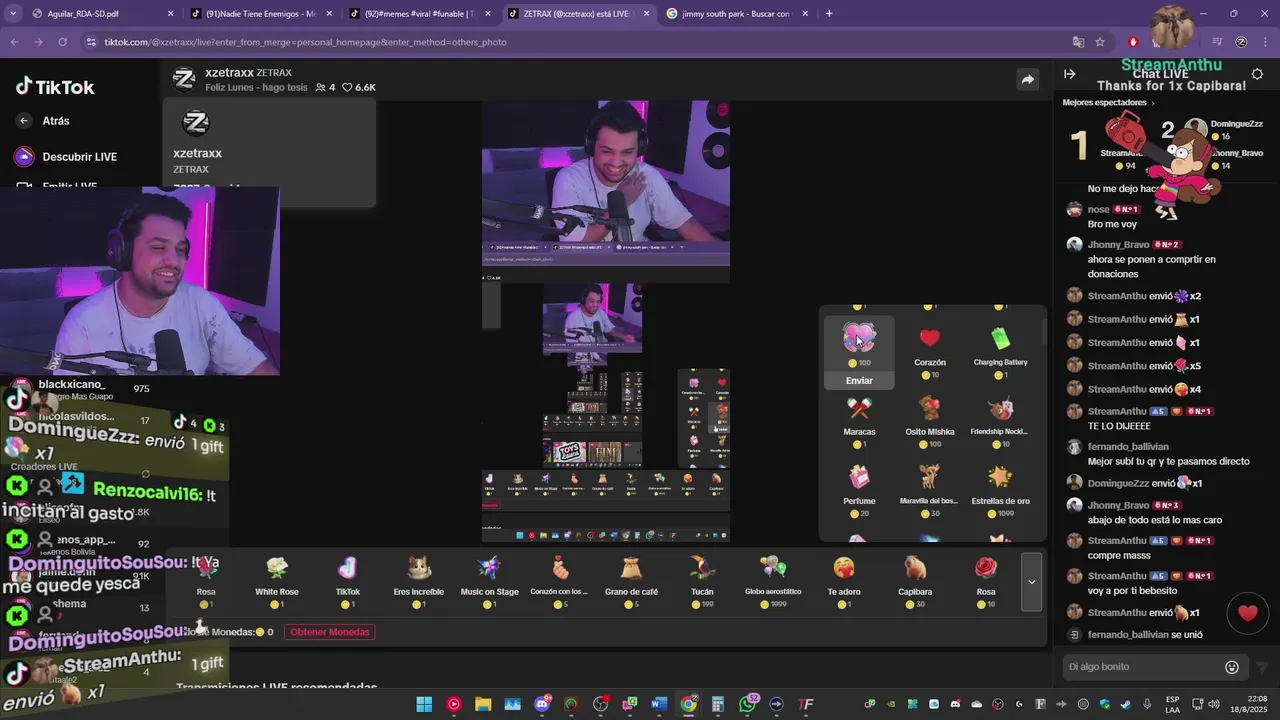This screenshot has height=720, width=1280.
Task: Open Descubrir LIVE in sidebar
Action: [66, 157]
